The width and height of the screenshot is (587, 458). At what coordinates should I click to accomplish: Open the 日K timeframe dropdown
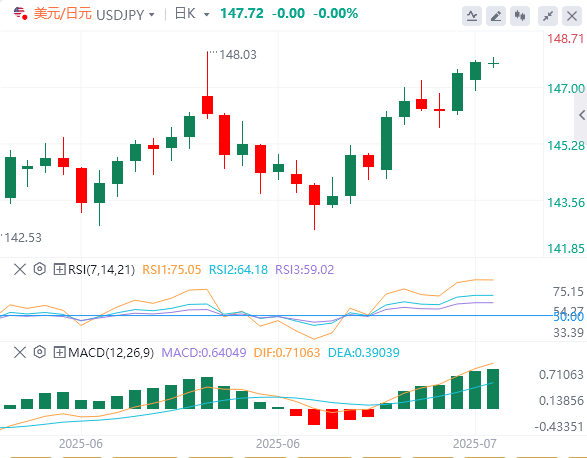click(206, 15)
